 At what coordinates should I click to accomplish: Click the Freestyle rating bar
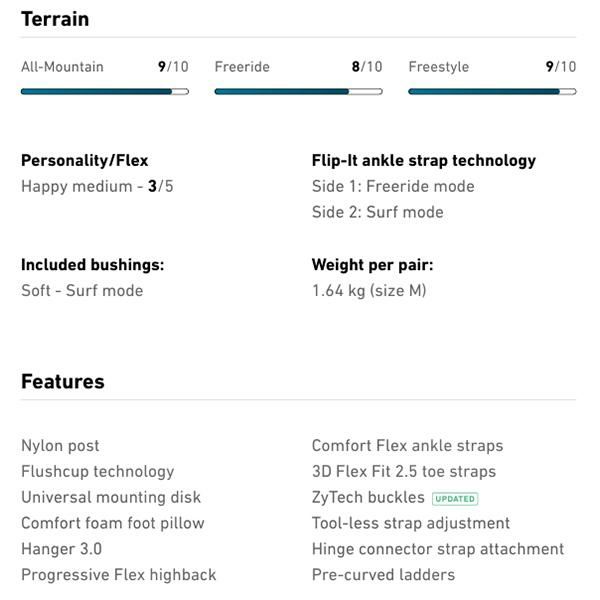tap(492, 91)
